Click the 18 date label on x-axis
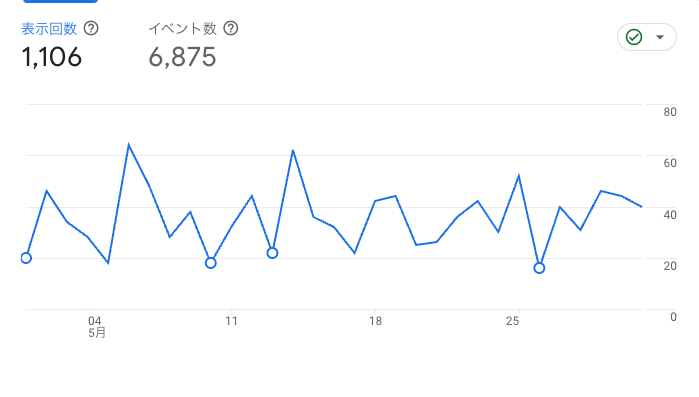Viewport: 699px width, 397px height. (375, 321)
